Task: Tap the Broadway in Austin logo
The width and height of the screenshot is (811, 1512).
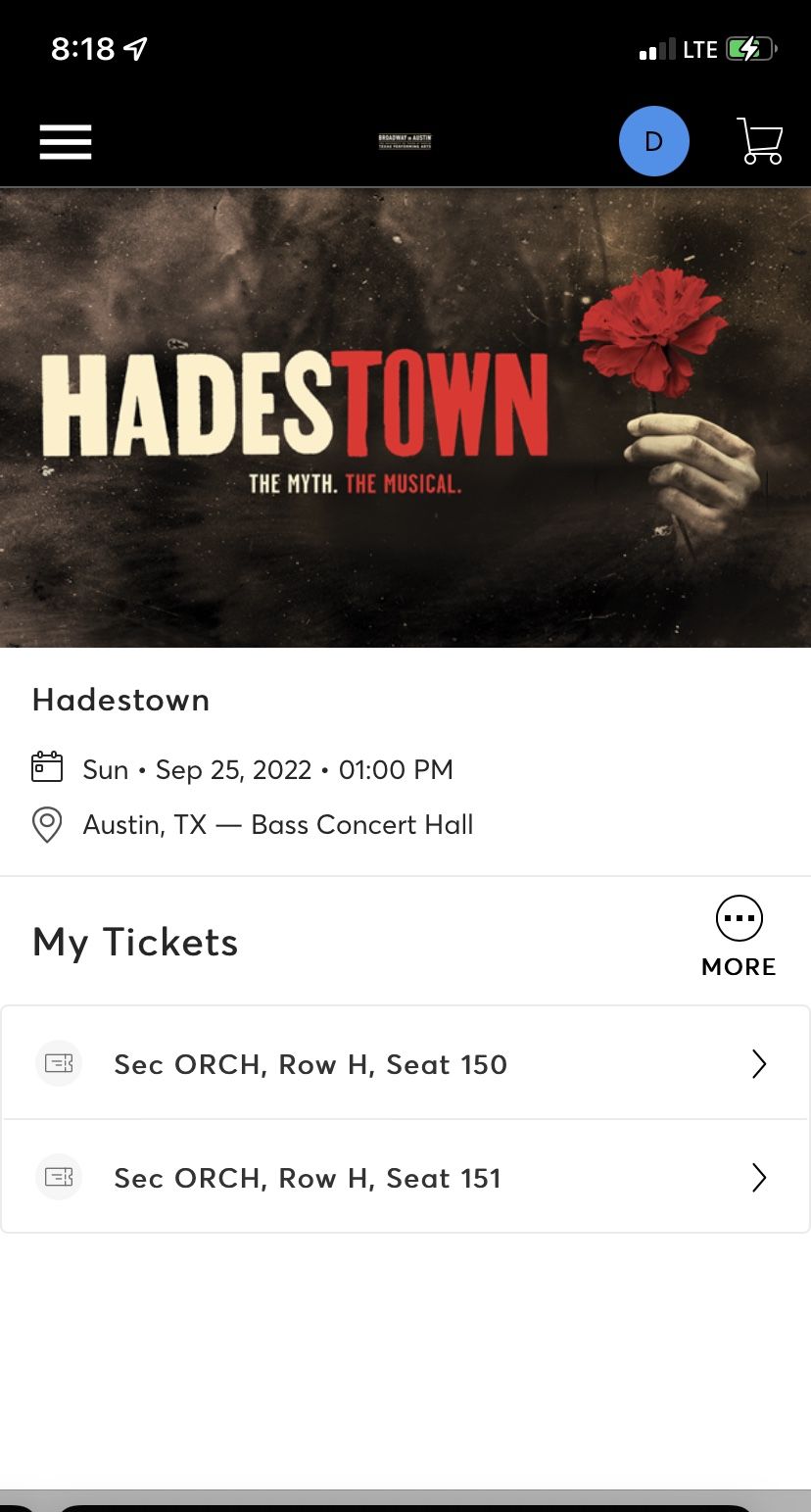Action: [405, 141]
